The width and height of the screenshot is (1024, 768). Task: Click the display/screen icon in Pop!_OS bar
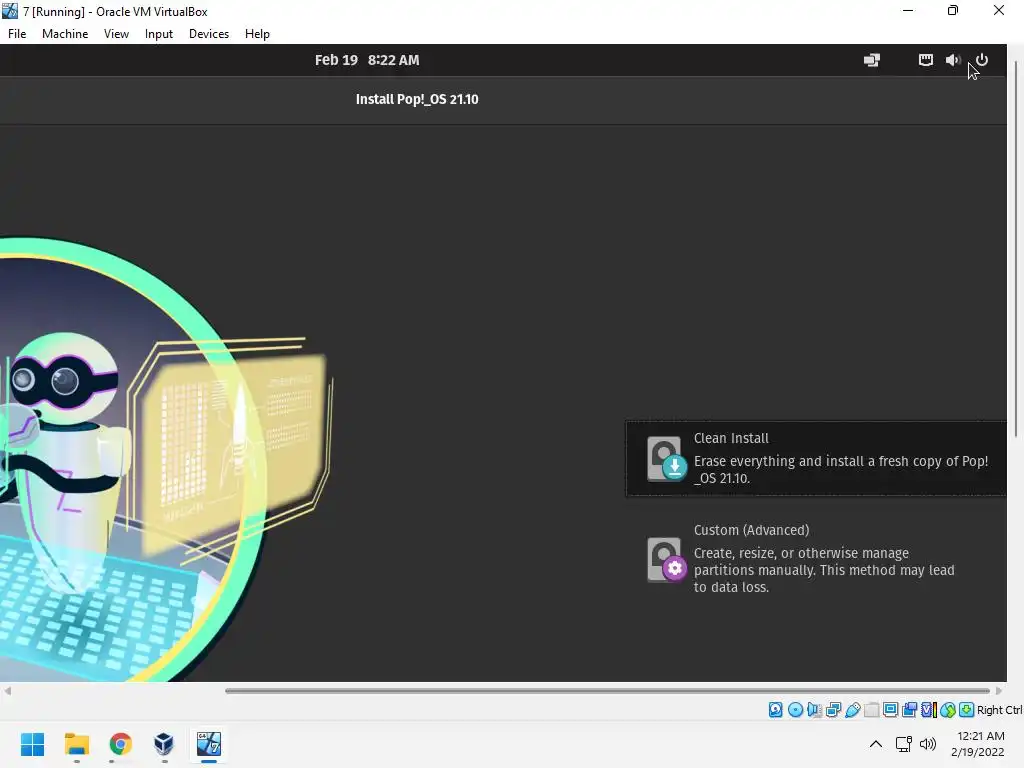872,60
